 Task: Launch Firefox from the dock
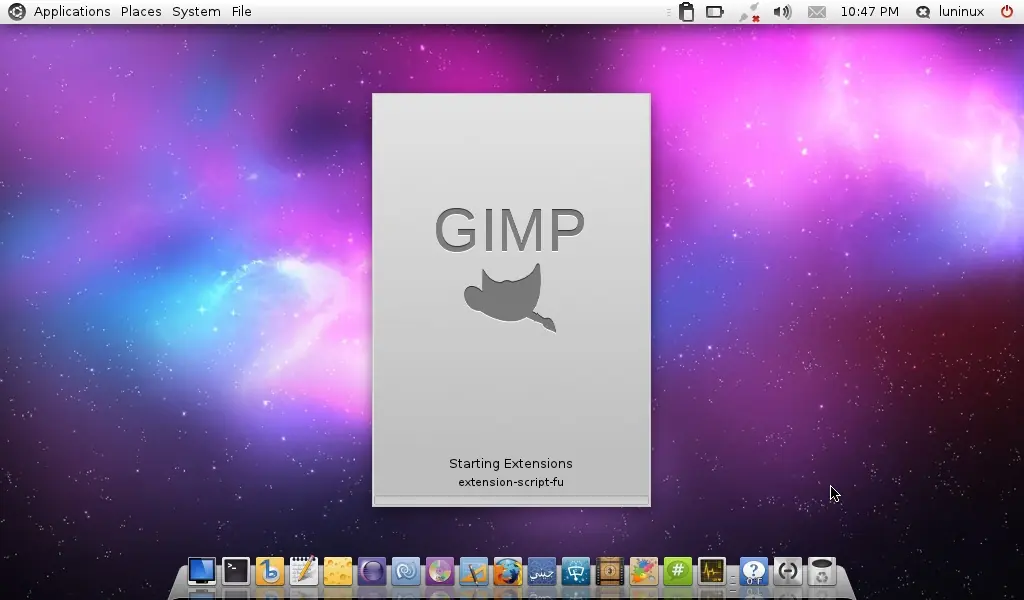[507, 571]
